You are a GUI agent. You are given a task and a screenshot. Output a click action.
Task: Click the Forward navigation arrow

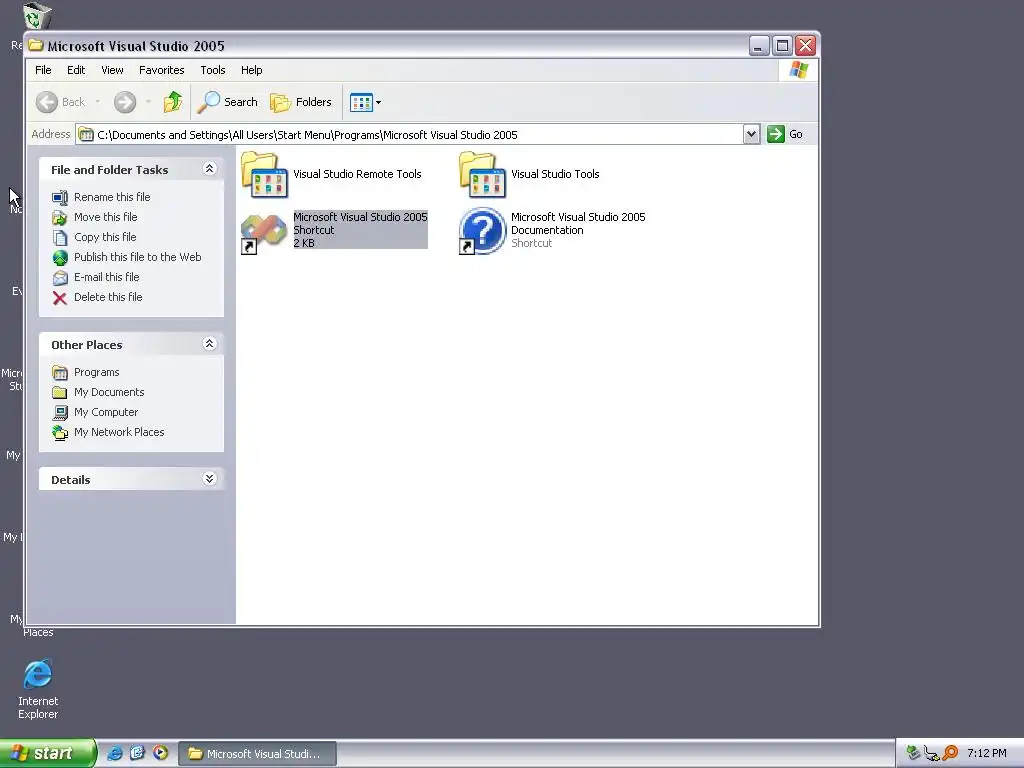tap(125, 102)
